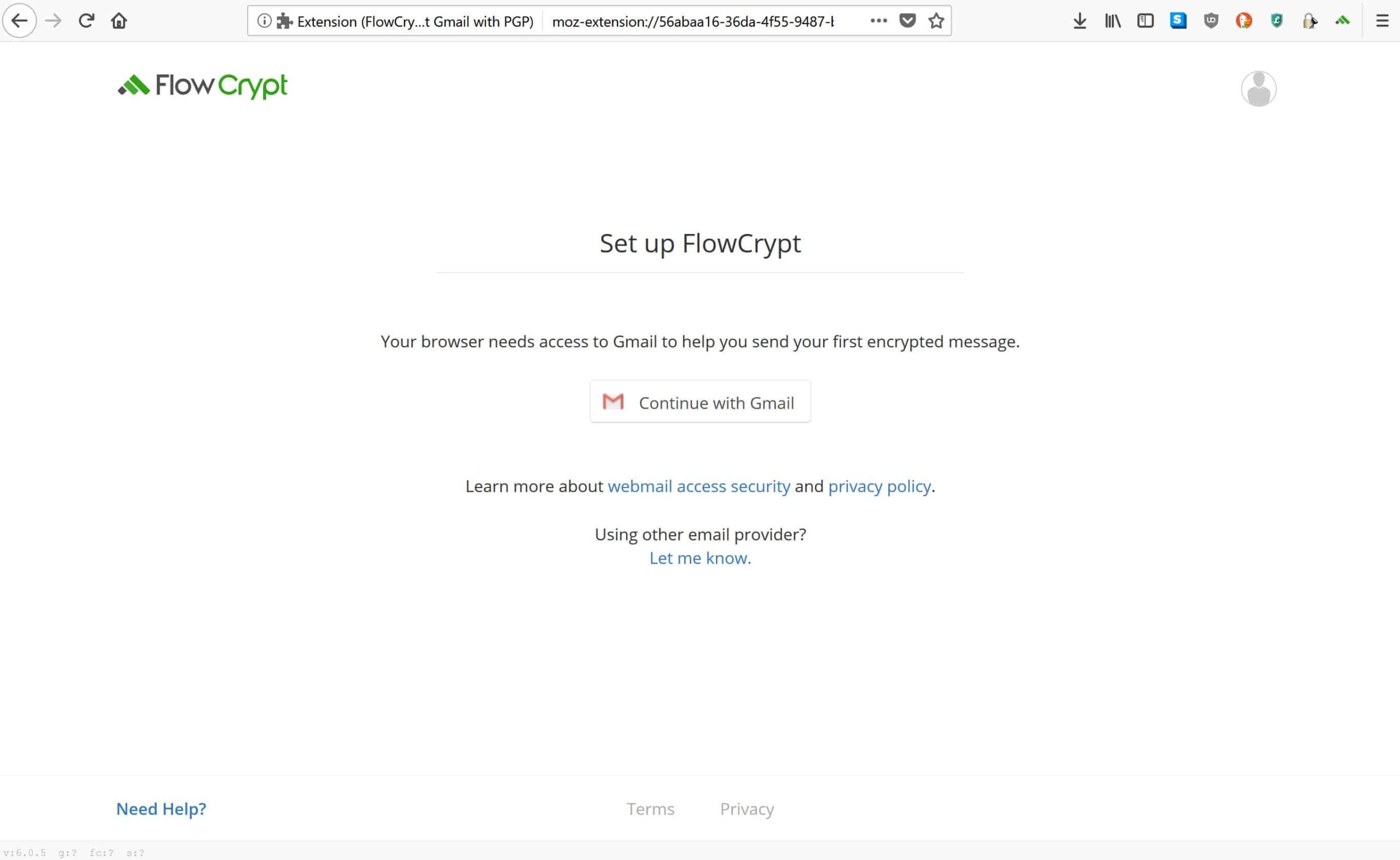The width and height of the screenshot is (1400, 860).
Task: Click Continue with Gmail button
Action: pyautogui.click(x=701, y=402)
